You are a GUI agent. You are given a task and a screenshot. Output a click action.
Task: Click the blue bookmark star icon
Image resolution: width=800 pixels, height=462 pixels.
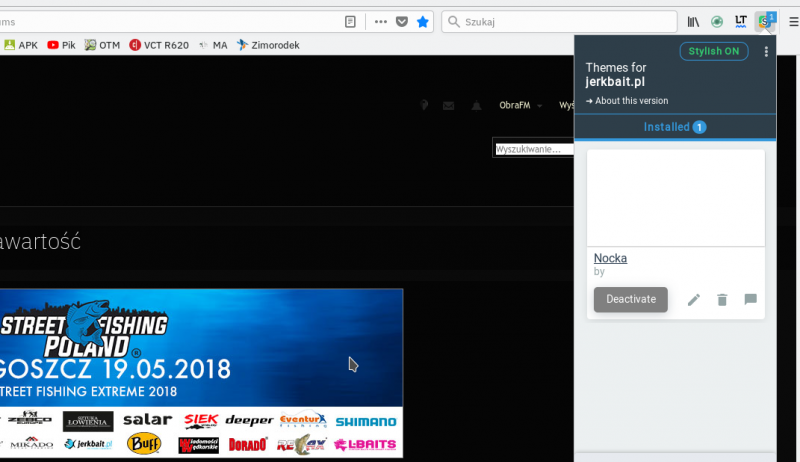click(x=423, y=21)
